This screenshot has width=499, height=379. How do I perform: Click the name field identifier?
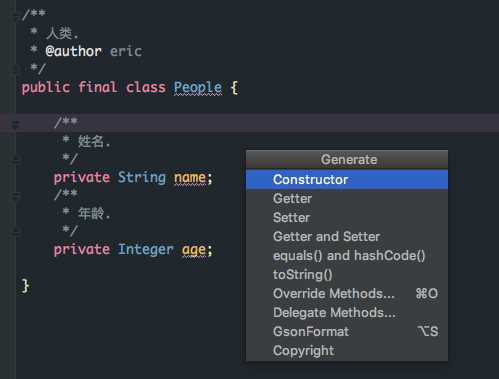(190, 178)
